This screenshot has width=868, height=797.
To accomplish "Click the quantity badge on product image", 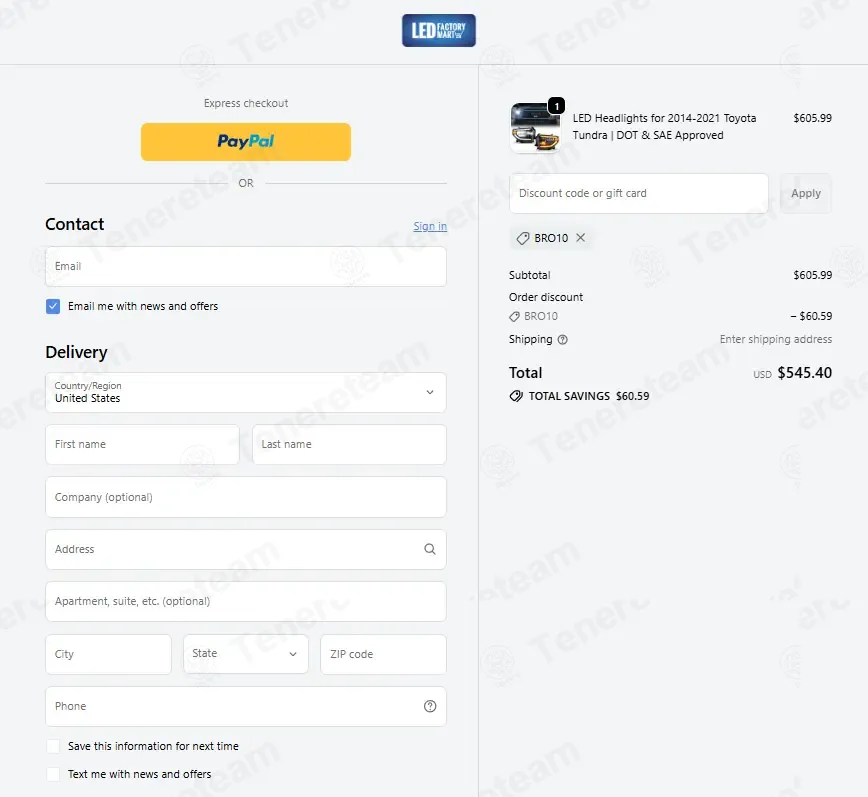I will pyautogui.click(x=556, y=106).
